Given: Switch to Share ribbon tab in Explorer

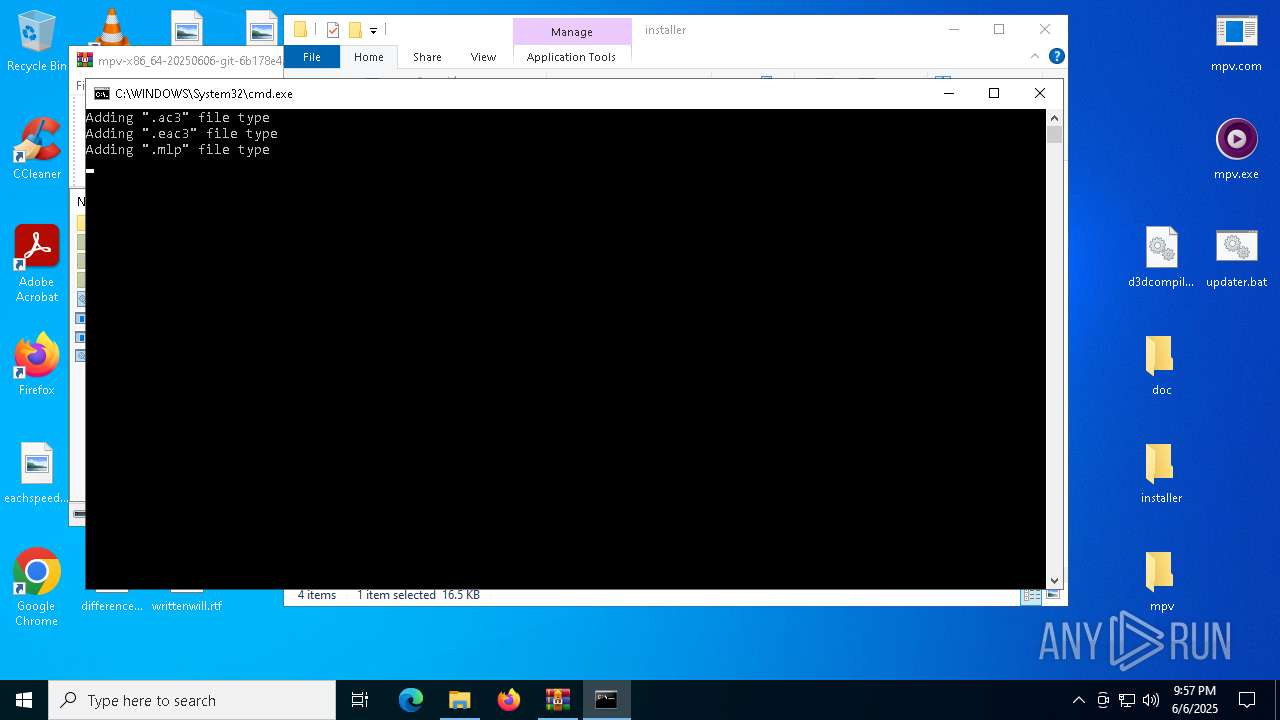Looking at the screenshot, I should coord(427,57).
